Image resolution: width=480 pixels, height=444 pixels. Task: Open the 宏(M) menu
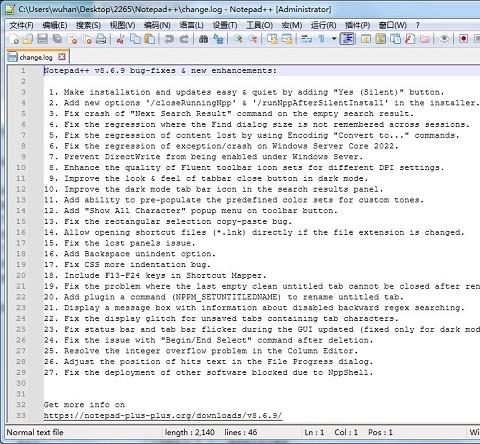pos(292,25)
